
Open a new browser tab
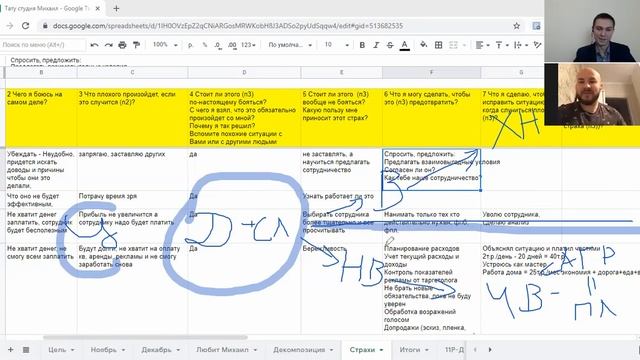point(116,8)
